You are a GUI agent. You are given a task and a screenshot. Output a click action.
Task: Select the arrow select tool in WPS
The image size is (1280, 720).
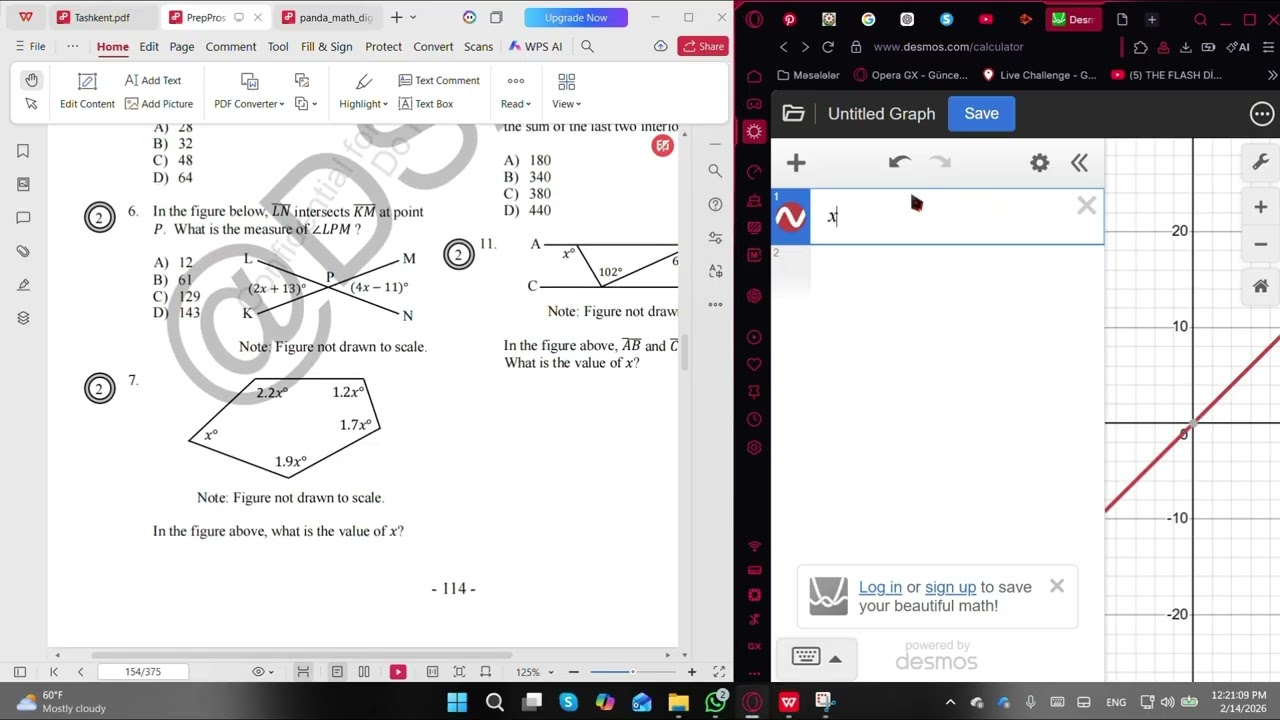click(x=31, y=103)
